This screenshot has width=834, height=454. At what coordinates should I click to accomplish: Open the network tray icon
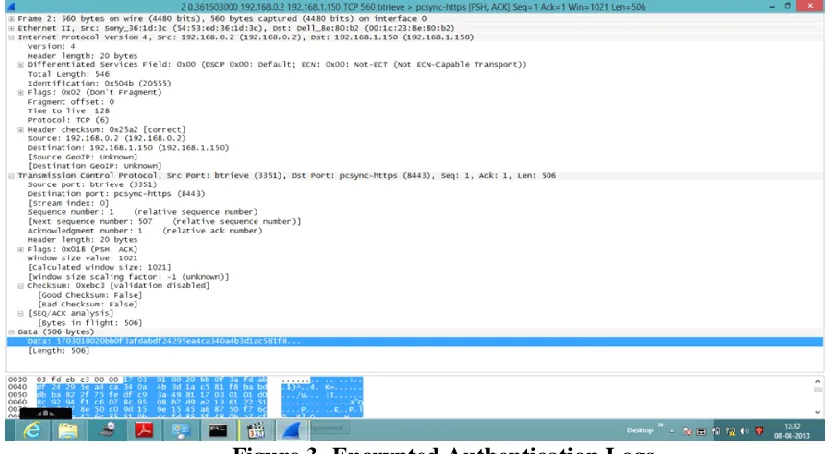730,432
